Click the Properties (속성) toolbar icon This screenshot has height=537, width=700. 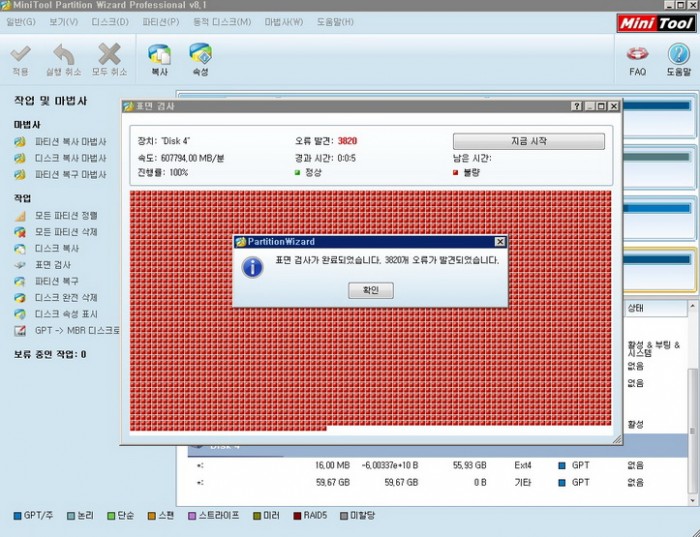(200, 54)
